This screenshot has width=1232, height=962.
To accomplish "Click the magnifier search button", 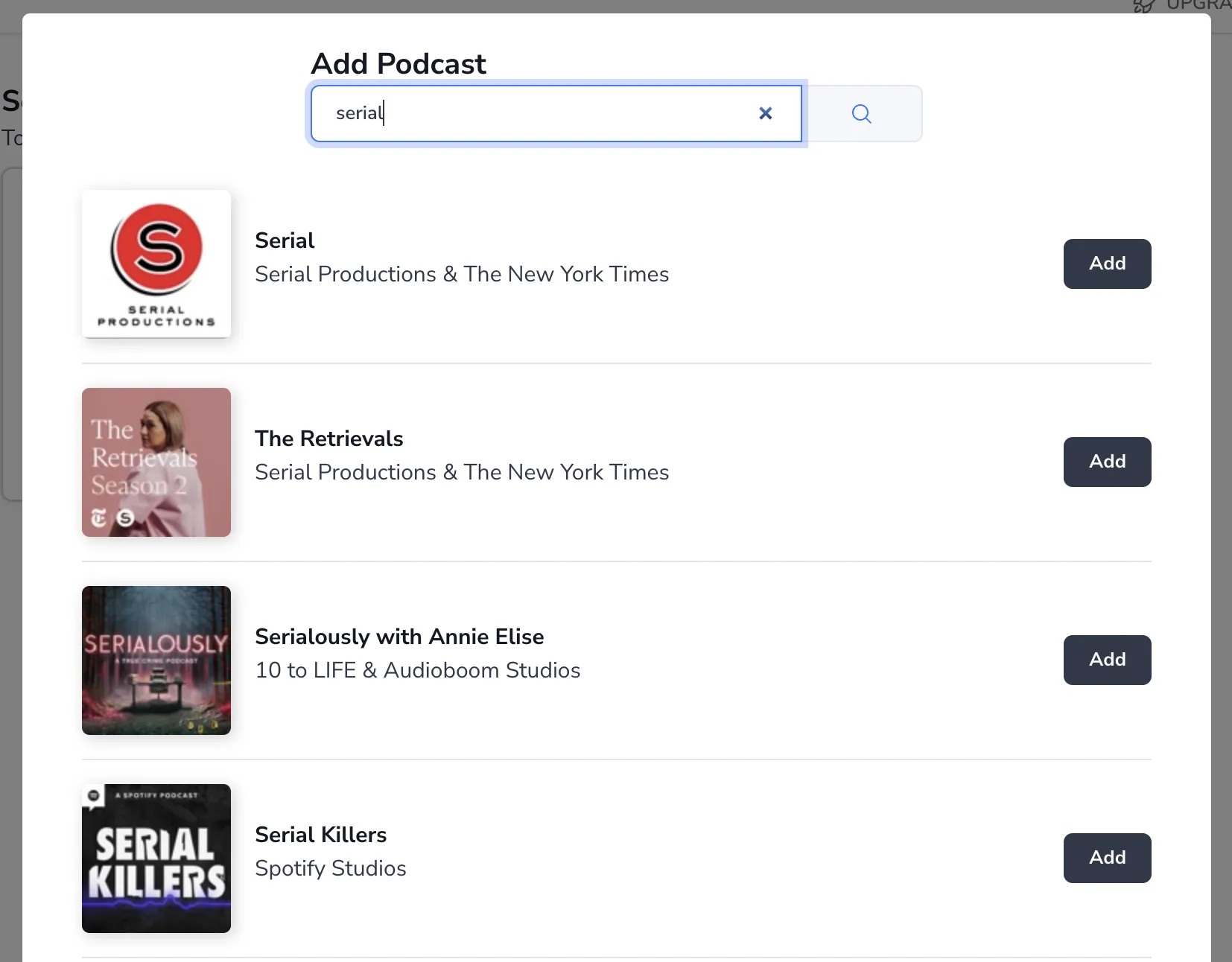I will point(862,113).
